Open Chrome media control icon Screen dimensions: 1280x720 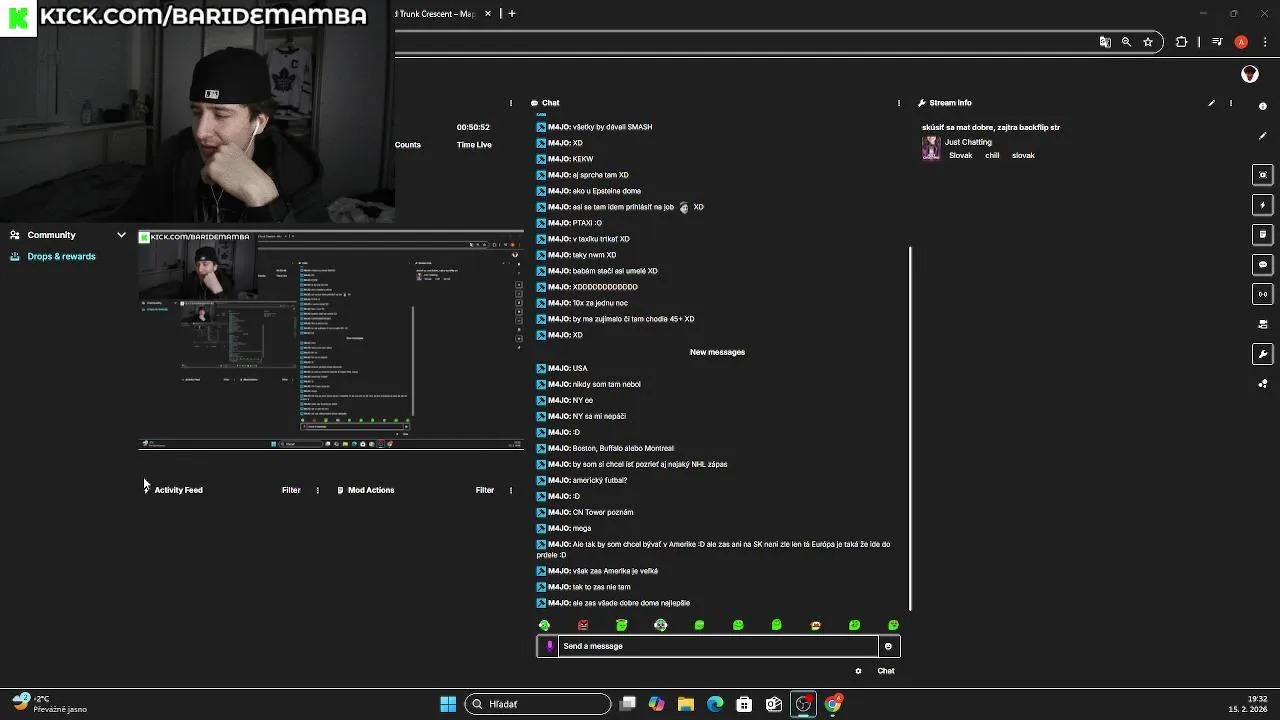[x=1217, y=42]
